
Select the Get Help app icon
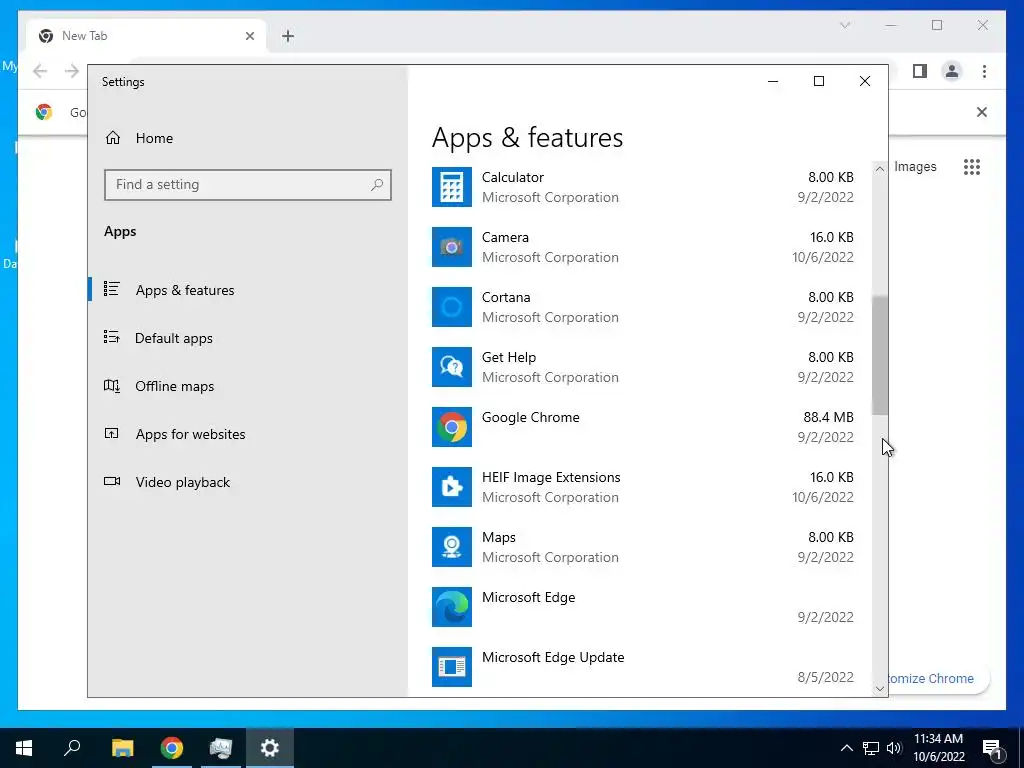pos(451,367)
